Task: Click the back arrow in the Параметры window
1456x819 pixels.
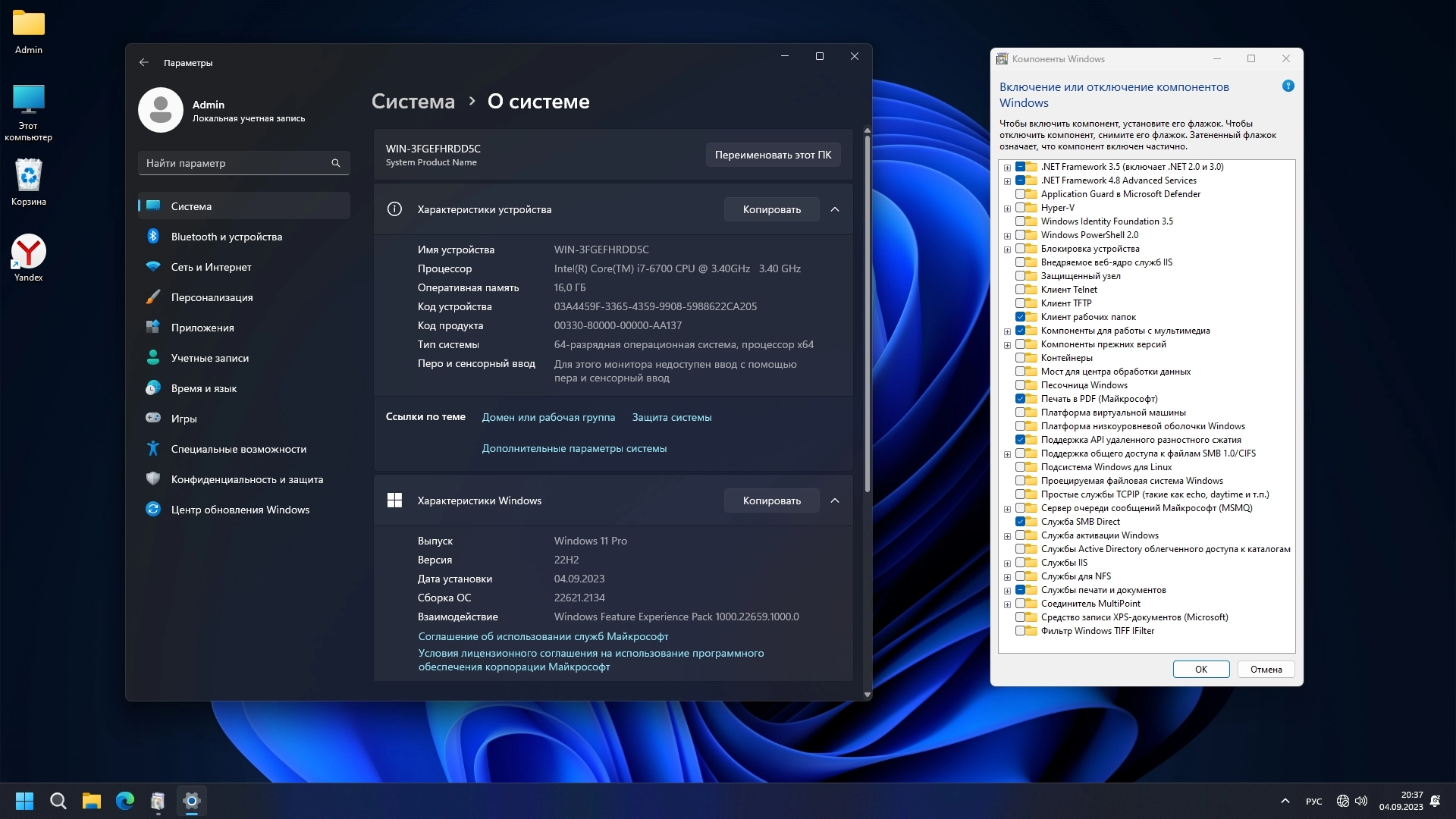Action: coord(144,63)
